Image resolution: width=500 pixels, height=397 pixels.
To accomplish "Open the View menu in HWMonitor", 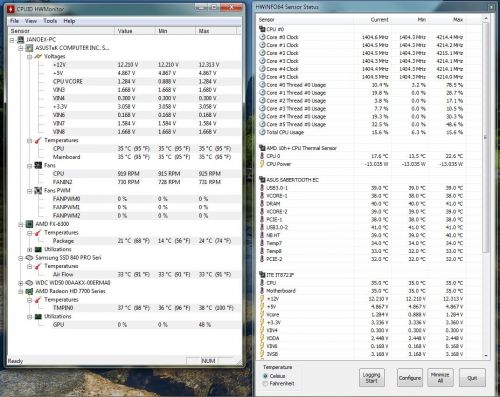I will coord(31,21).
